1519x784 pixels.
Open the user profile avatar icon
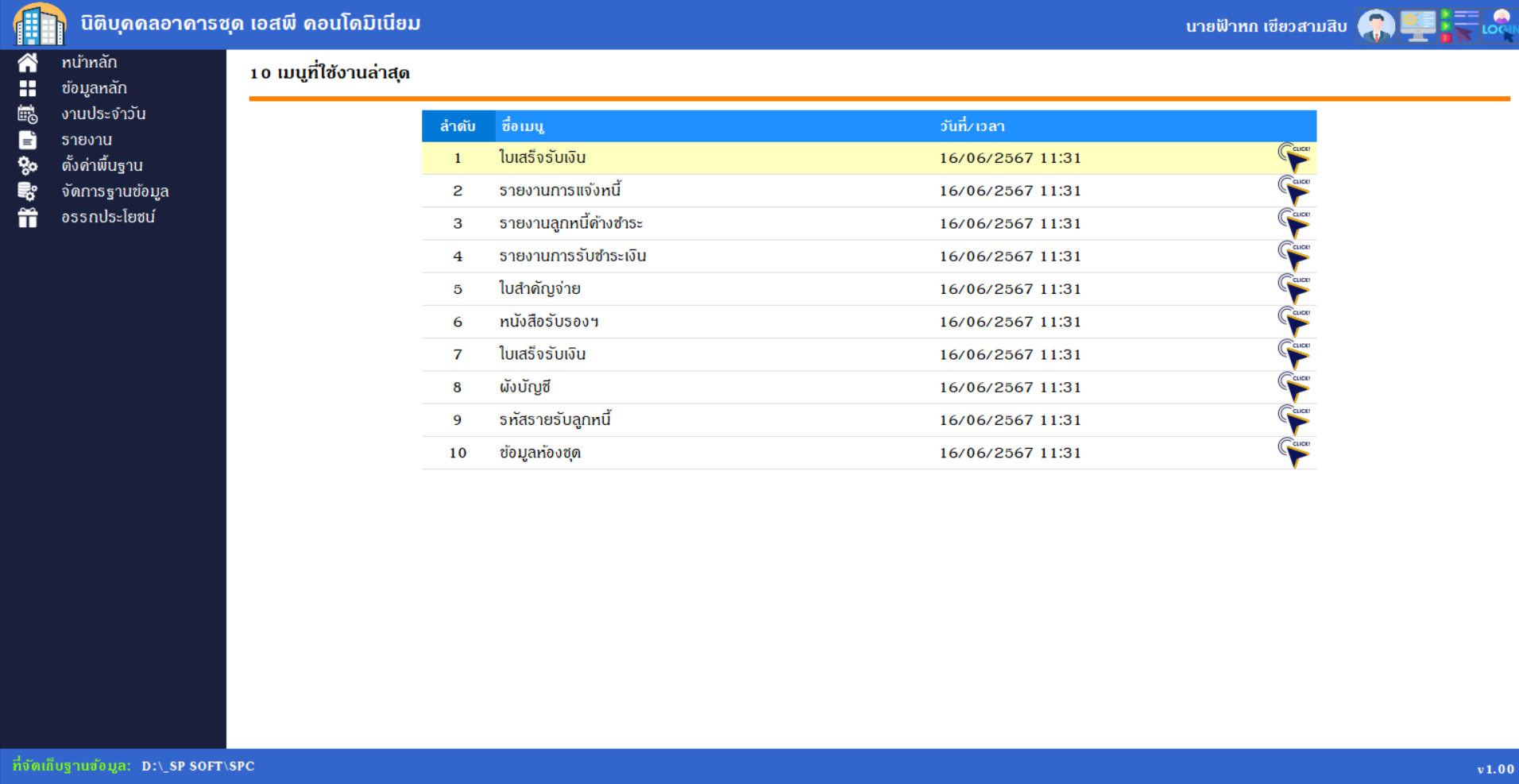[x=1376, y=25]
